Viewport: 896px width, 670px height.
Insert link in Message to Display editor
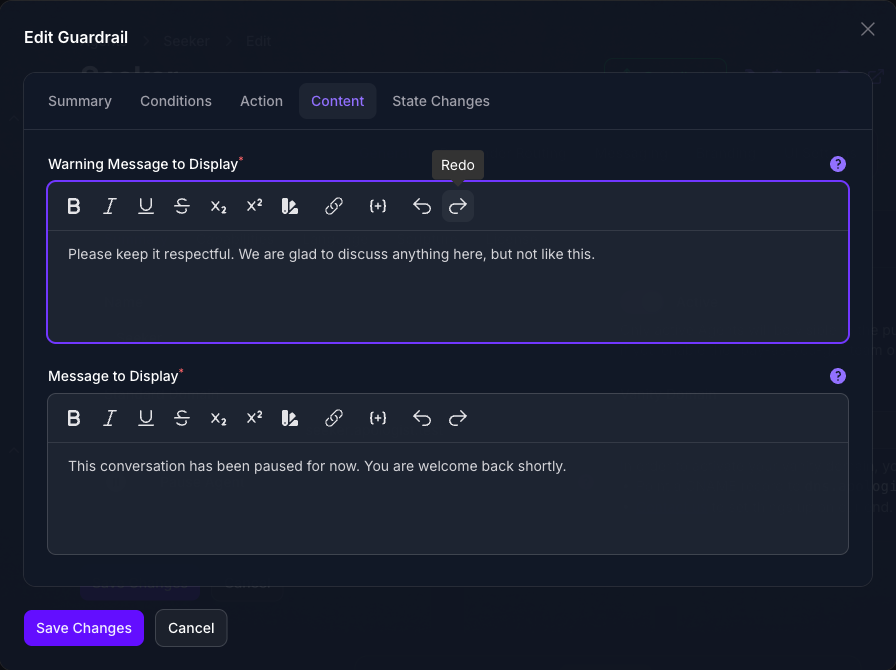(x=334, y=418)
